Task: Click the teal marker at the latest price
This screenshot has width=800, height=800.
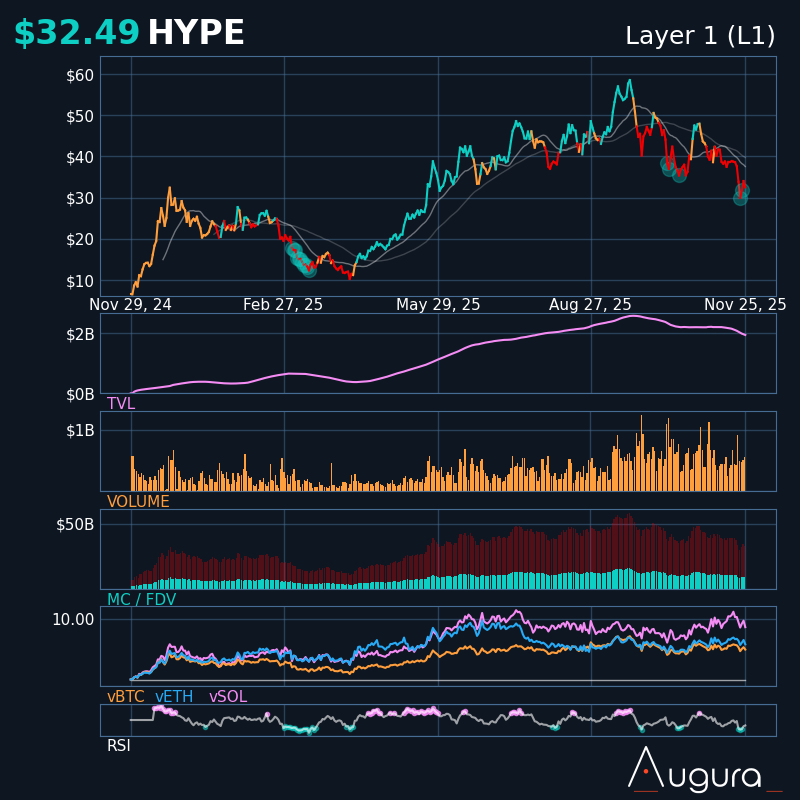Action: (741, 194)
